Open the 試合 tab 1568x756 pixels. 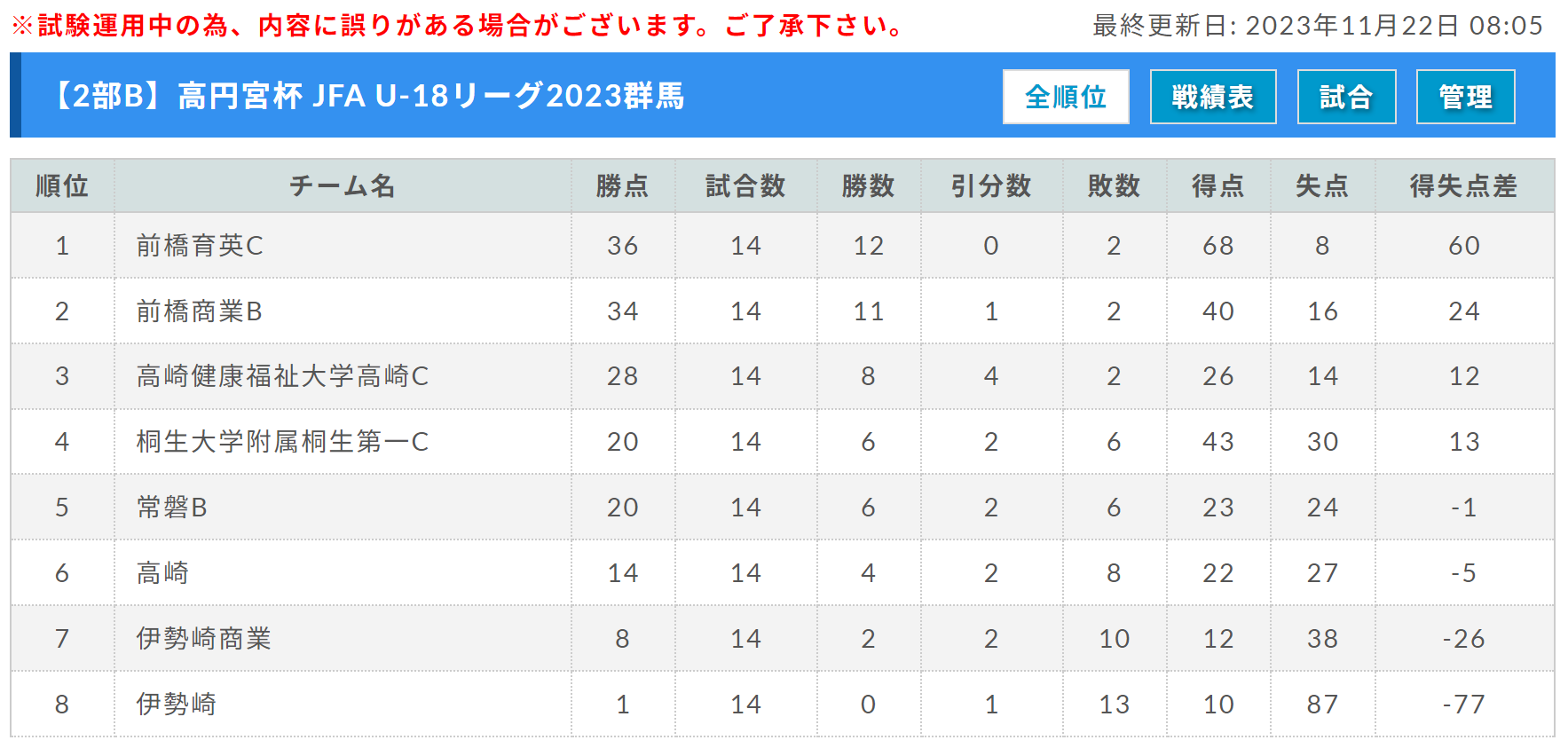tap(1346, 97)
